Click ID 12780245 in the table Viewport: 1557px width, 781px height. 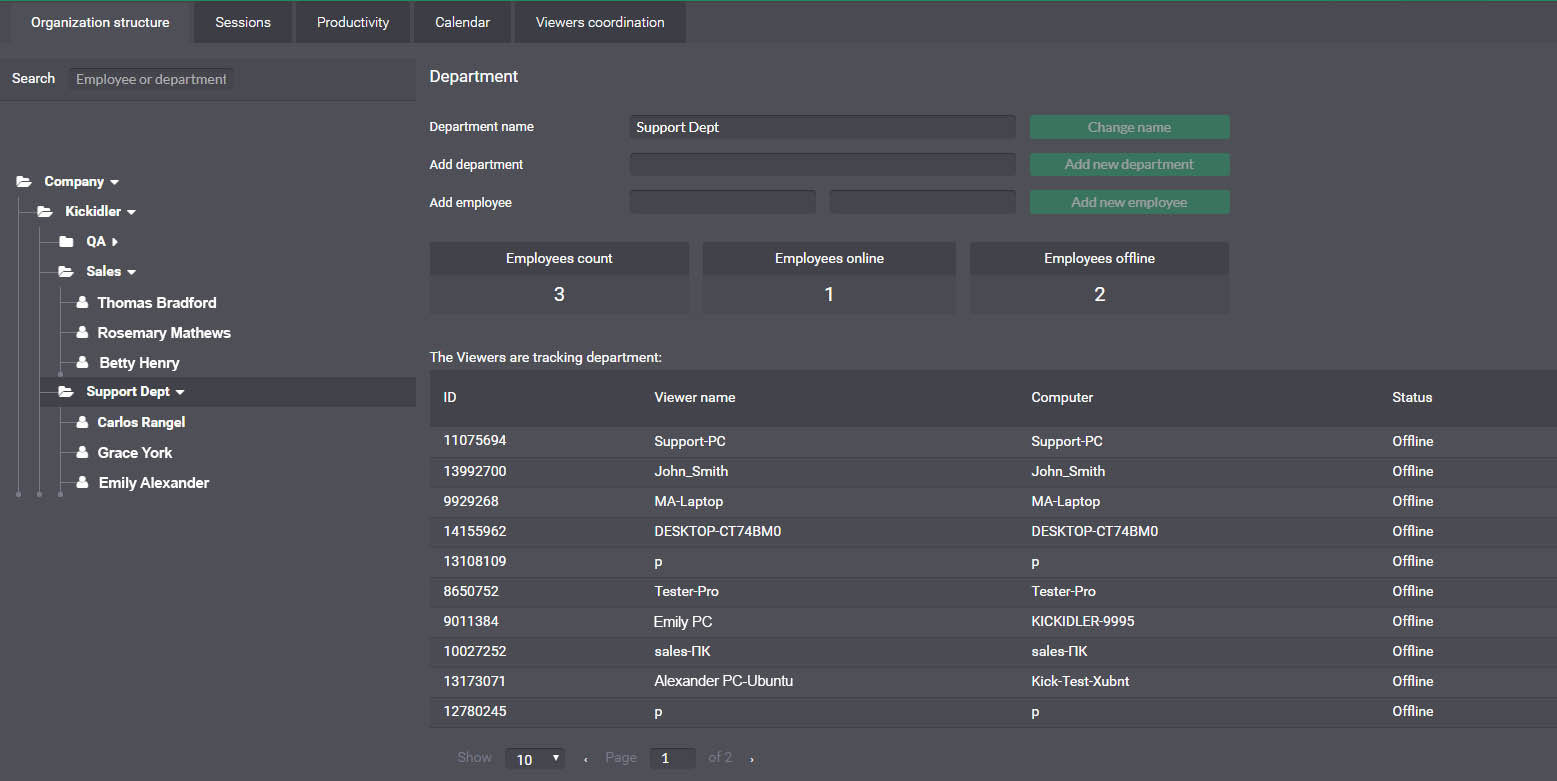[475, 711]
